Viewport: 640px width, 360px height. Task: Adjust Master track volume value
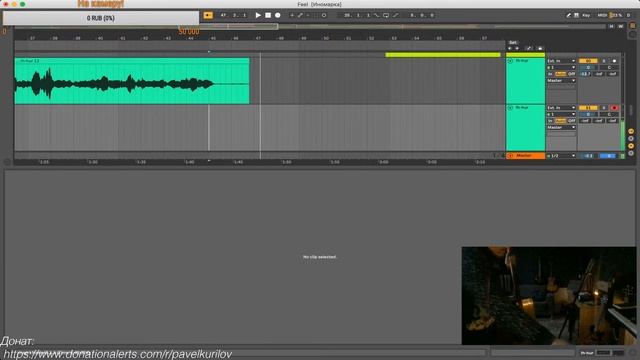pyautogui.click(x=588, y=156)
